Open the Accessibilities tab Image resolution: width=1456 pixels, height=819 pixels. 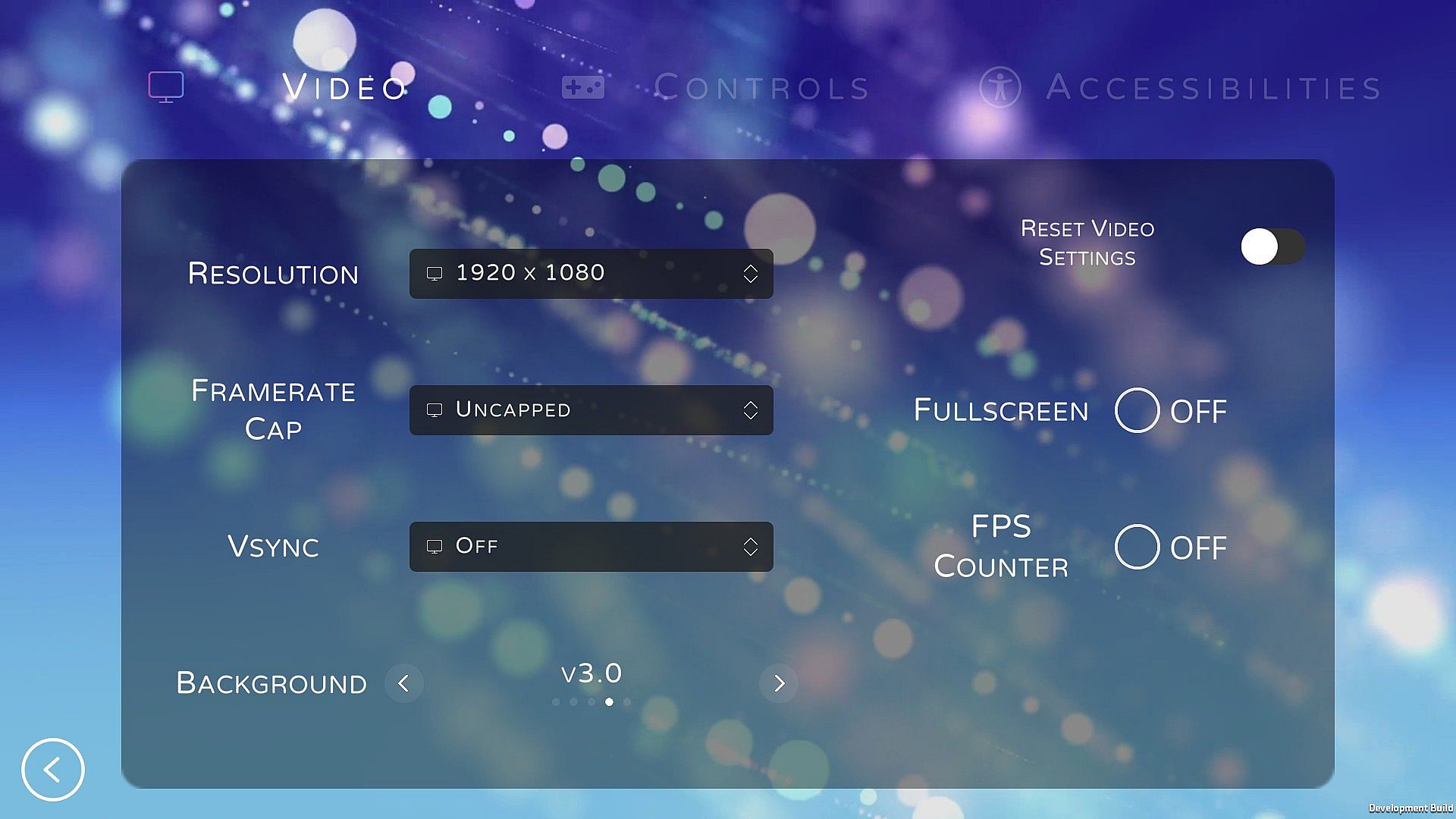pyautogui.click(x=1213, y=88)
